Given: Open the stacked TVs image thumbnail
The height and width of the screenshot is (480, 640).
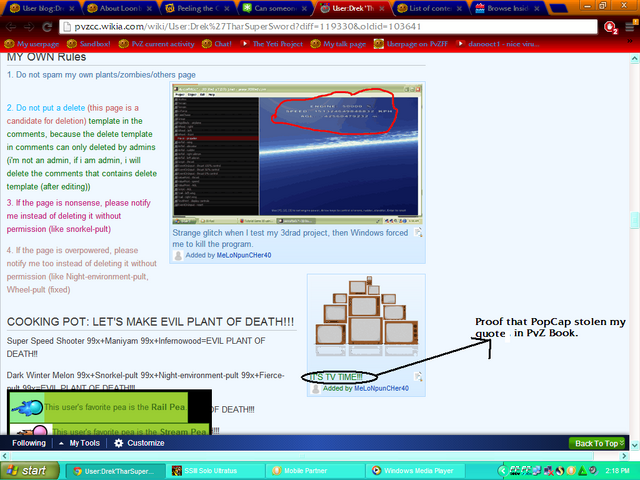Looking at the screenshot, I should click(x=367, y=318).
